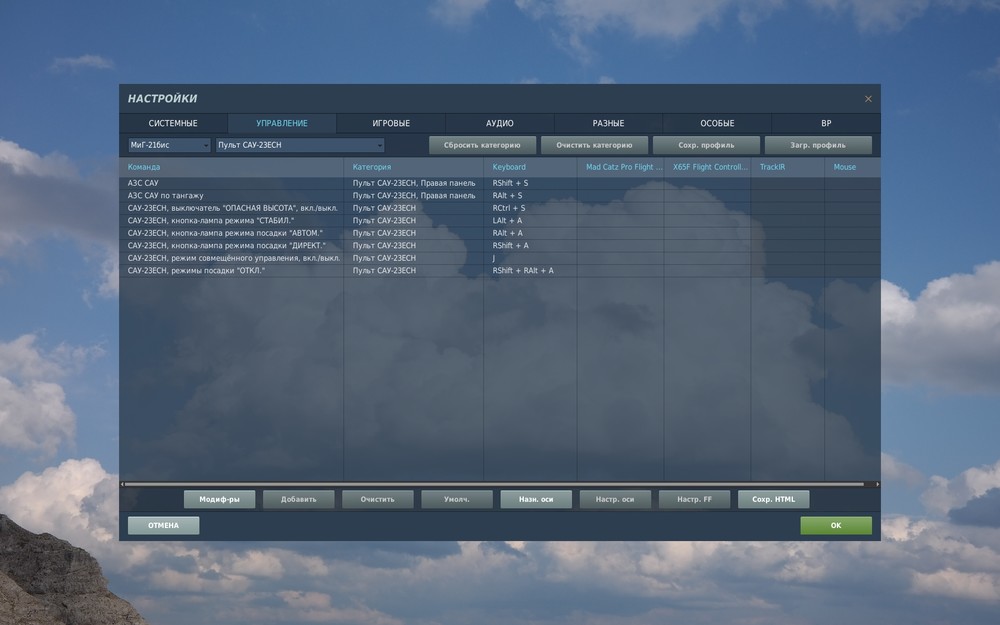This screenshot has width=1000, height=625.
Task: Open the Модиф-ры modifiers button
Action: [219, 499]
